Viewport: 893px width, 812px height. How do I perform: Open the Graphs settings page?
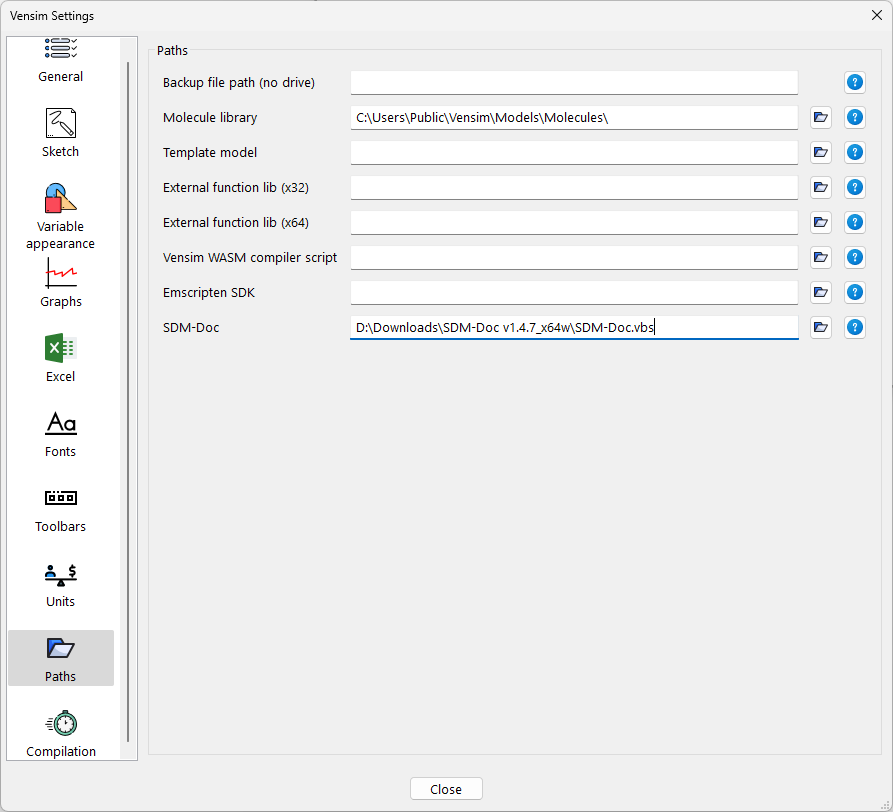[60, 283]
